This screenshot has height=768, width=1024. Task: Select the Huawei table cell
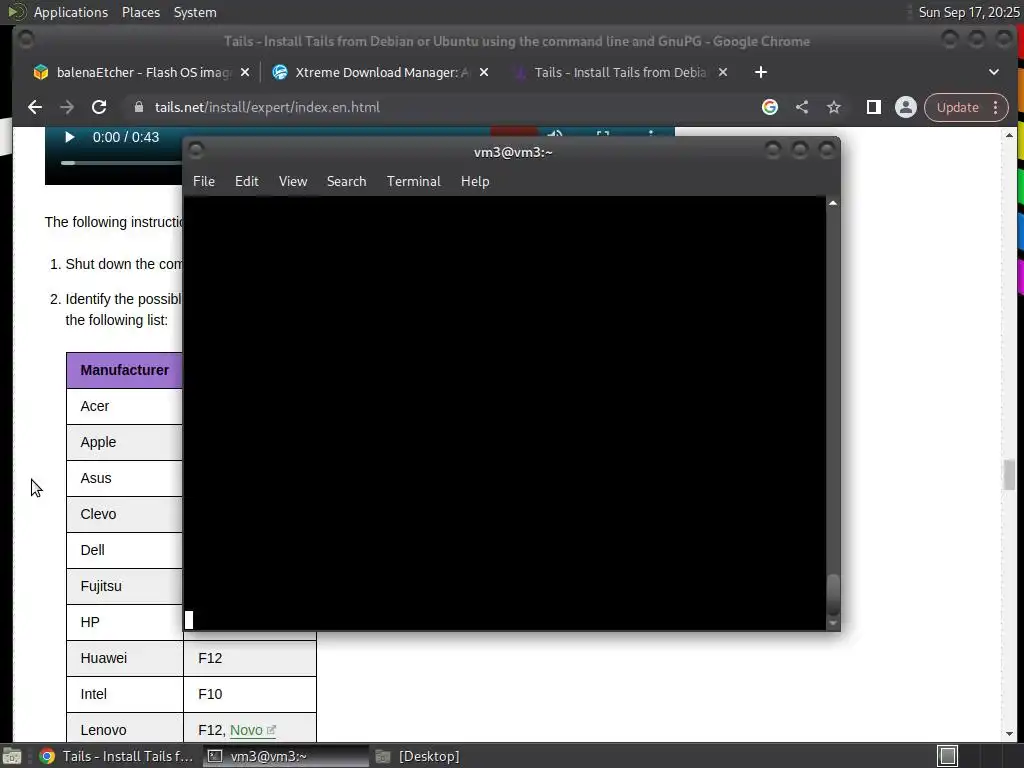coord(125,658)
